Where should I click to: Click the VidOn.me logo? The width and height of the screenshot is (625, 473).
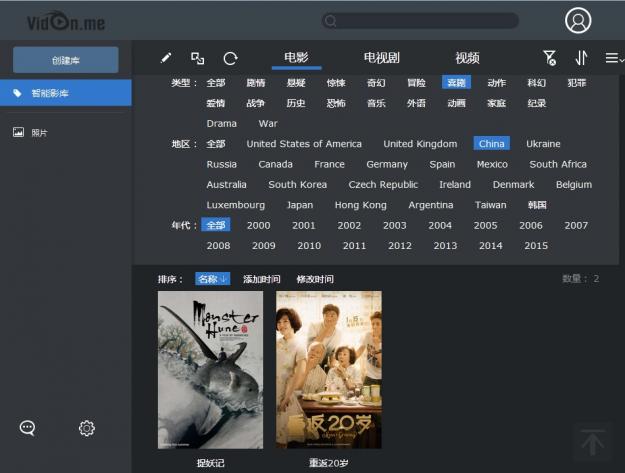click(66, 21)
